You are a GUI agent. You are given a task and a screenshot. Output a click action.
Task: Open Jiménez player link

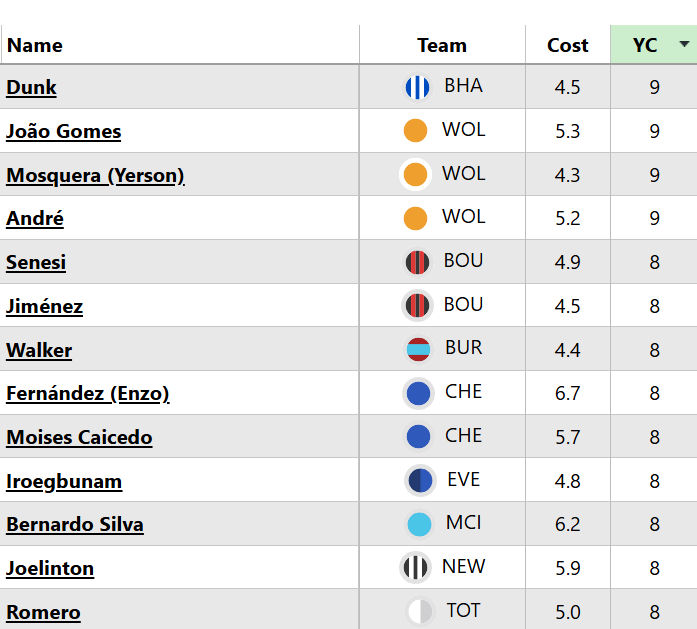coord(44,306)
